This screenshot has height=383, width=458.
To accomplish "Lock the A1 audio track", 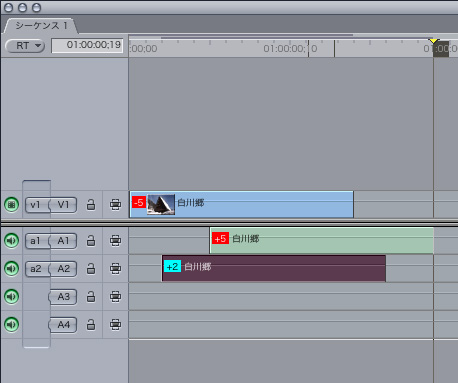I will click(x=91, y=240).
